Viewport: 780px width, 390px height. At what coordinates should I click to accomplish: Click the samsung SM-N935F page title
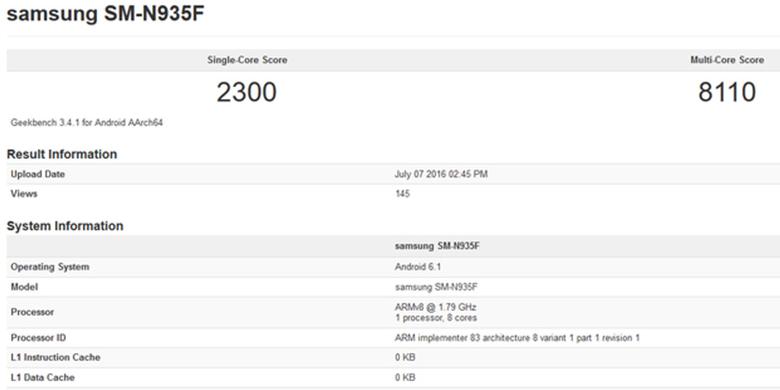pos(105,13)
